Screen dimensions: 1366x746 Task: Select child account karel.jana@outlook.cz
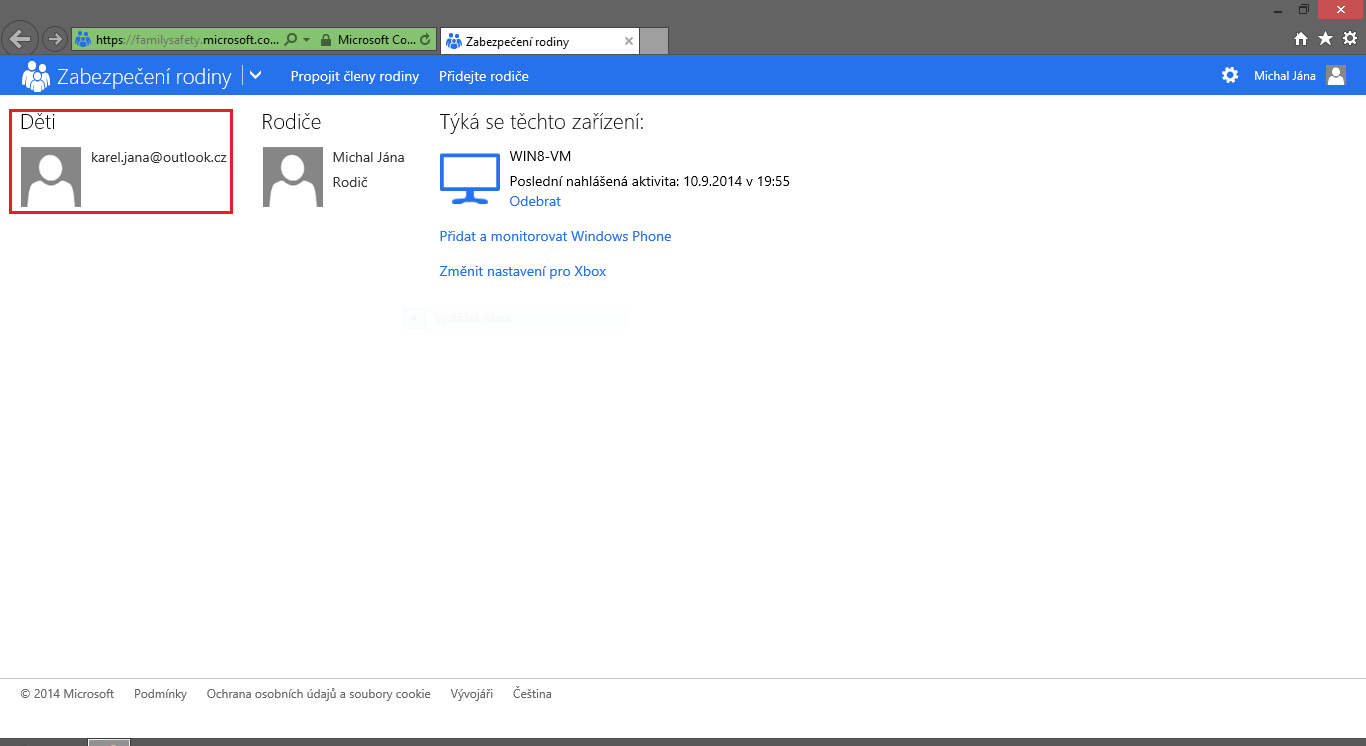tap(158, 157)
